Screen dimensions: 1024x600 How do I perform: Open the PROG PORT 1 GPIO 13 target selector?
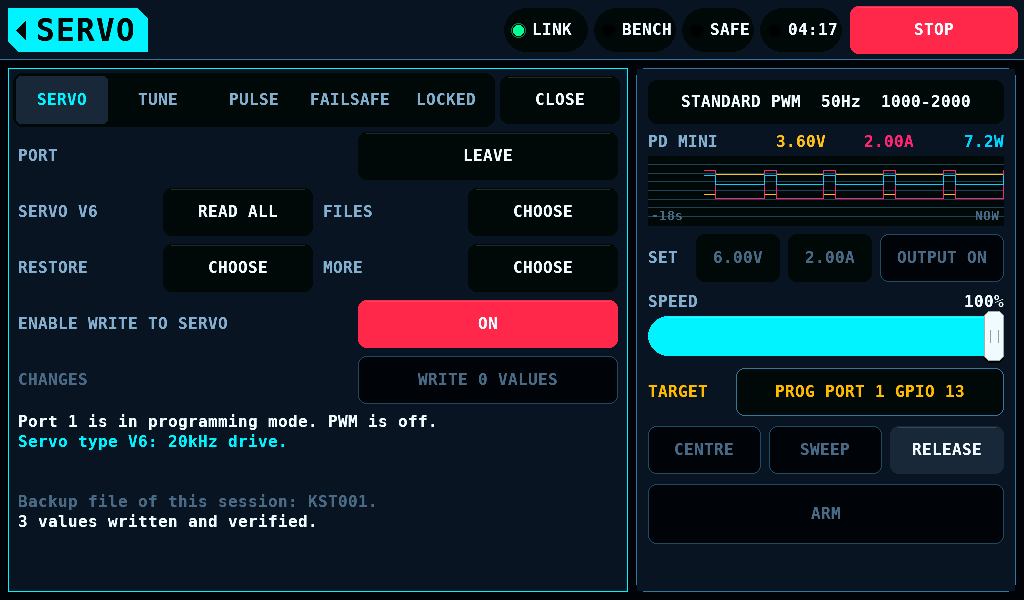point(869,392)
